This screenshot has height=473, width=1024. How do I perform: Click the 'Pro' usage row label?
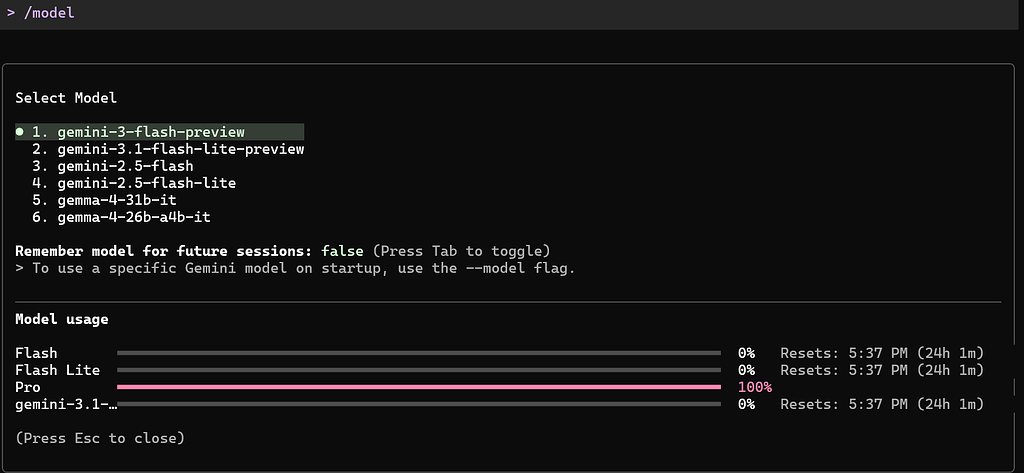click(27, 387)
